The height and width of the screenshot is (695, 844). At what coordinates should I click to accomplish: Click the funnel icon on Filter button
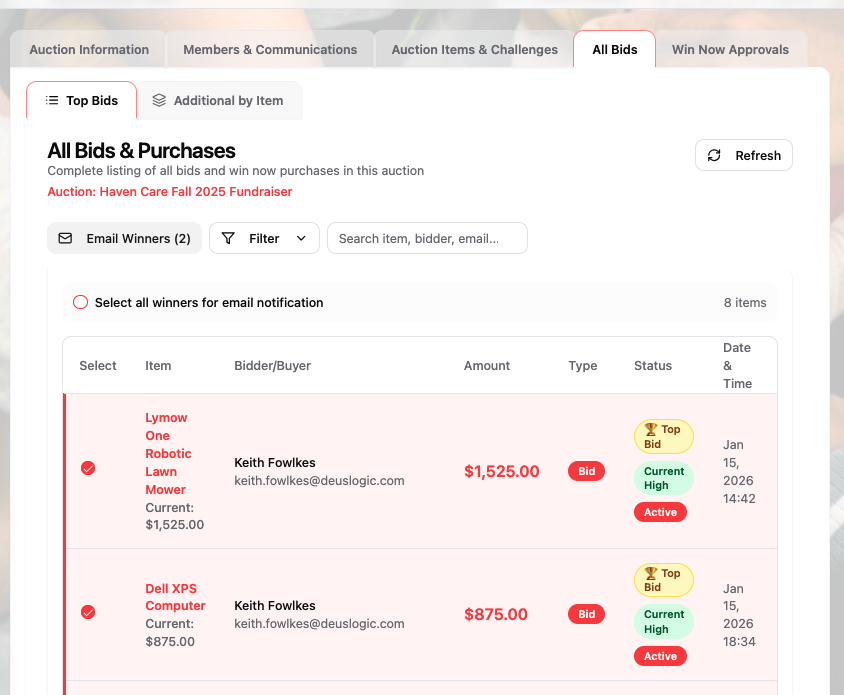(228, 239)
